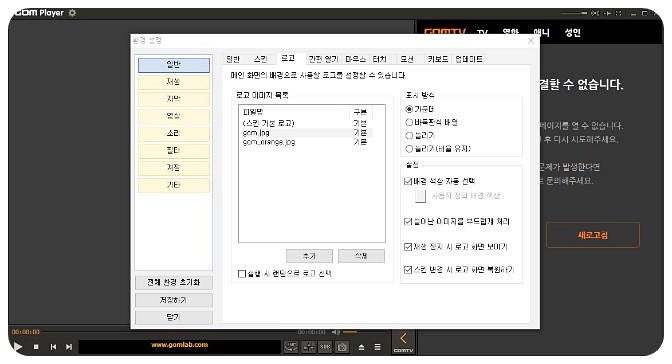The width and height of the screenshot is (672, 364).
Task: Select the 소리 category in settings sidebar
Action: coord(174,133)
